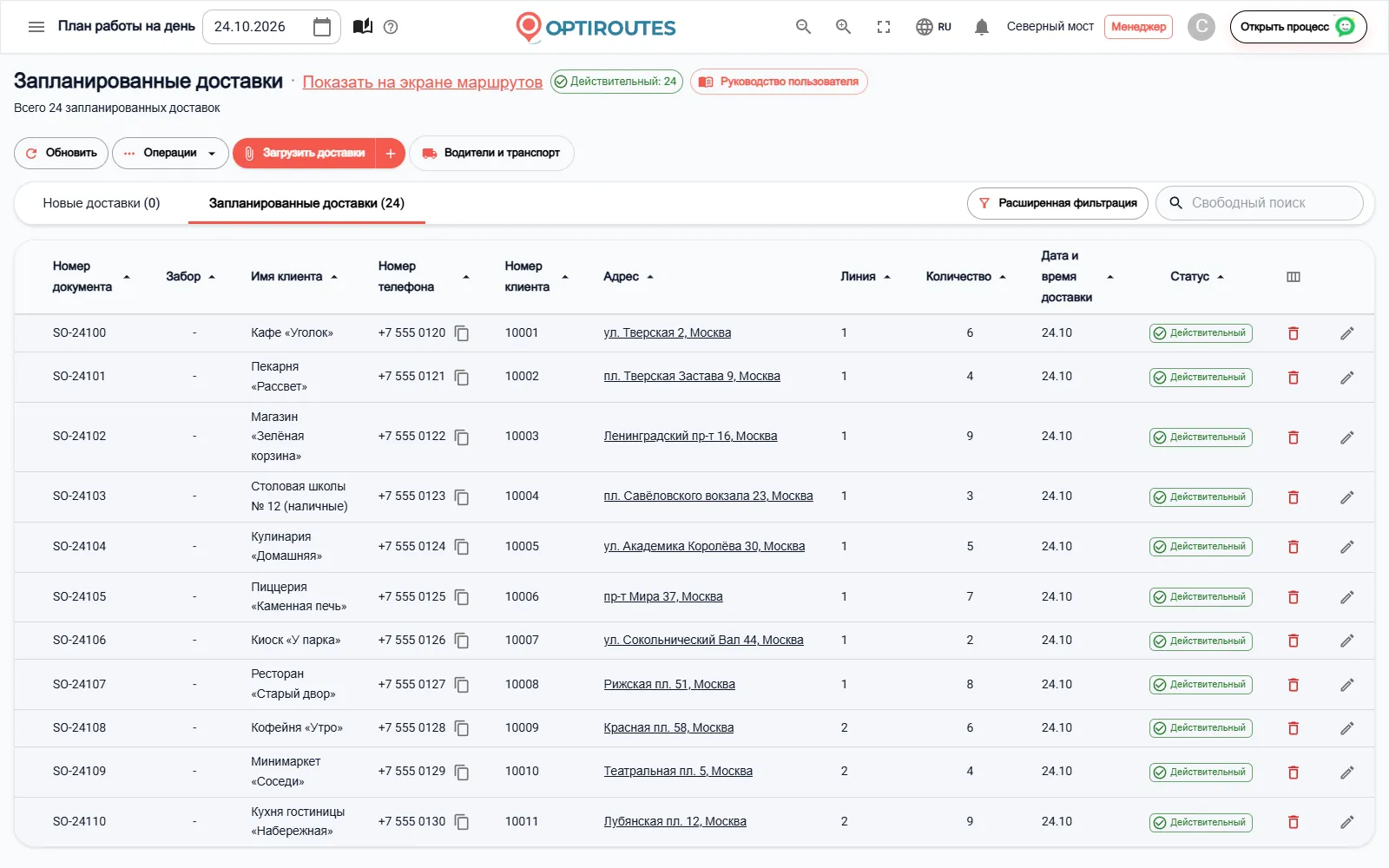1389x868 pixels.
Task: Sort by Линия column
Action: click(x=865, y=277)
